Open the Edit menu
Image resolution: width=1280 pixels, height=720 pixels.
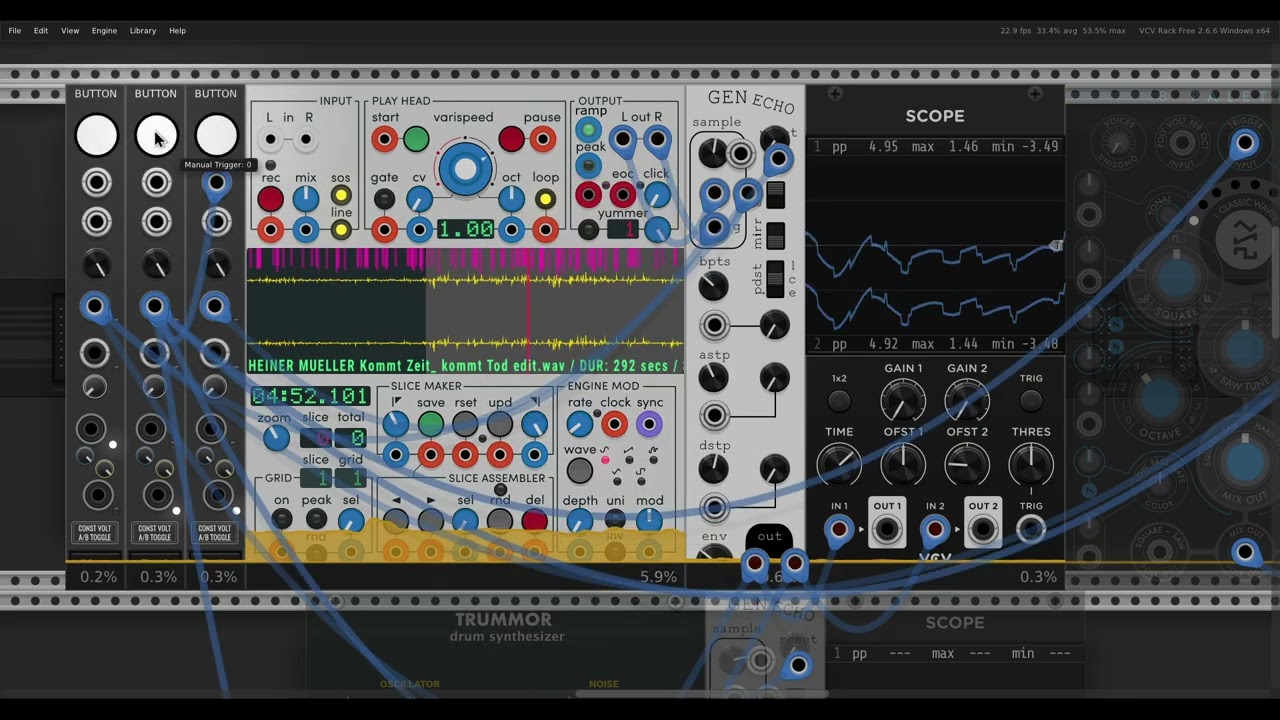[41, 31]
